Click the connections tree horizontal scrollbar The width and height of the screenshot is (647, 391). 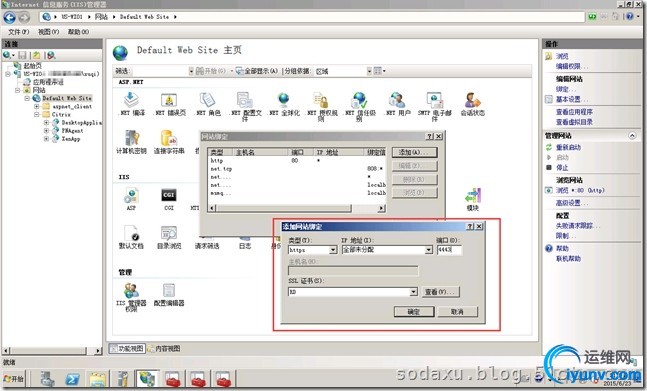pyautogui.click(x=52, y=351)
